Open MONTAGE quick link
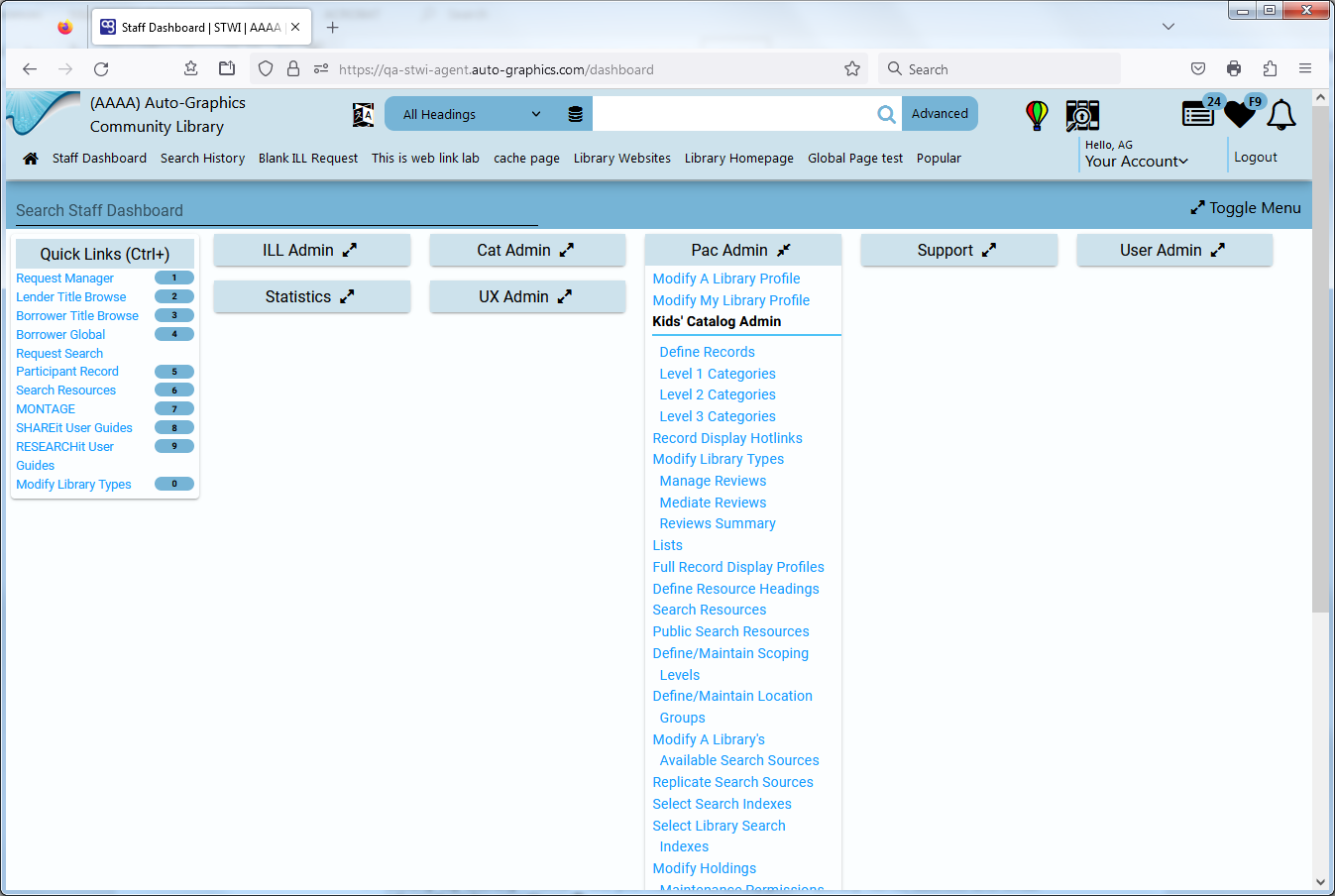 46,409
